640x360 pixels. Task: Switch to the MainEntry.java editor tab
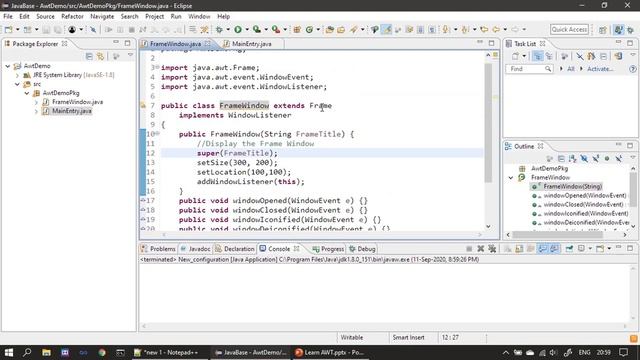[x=251, y=44]
